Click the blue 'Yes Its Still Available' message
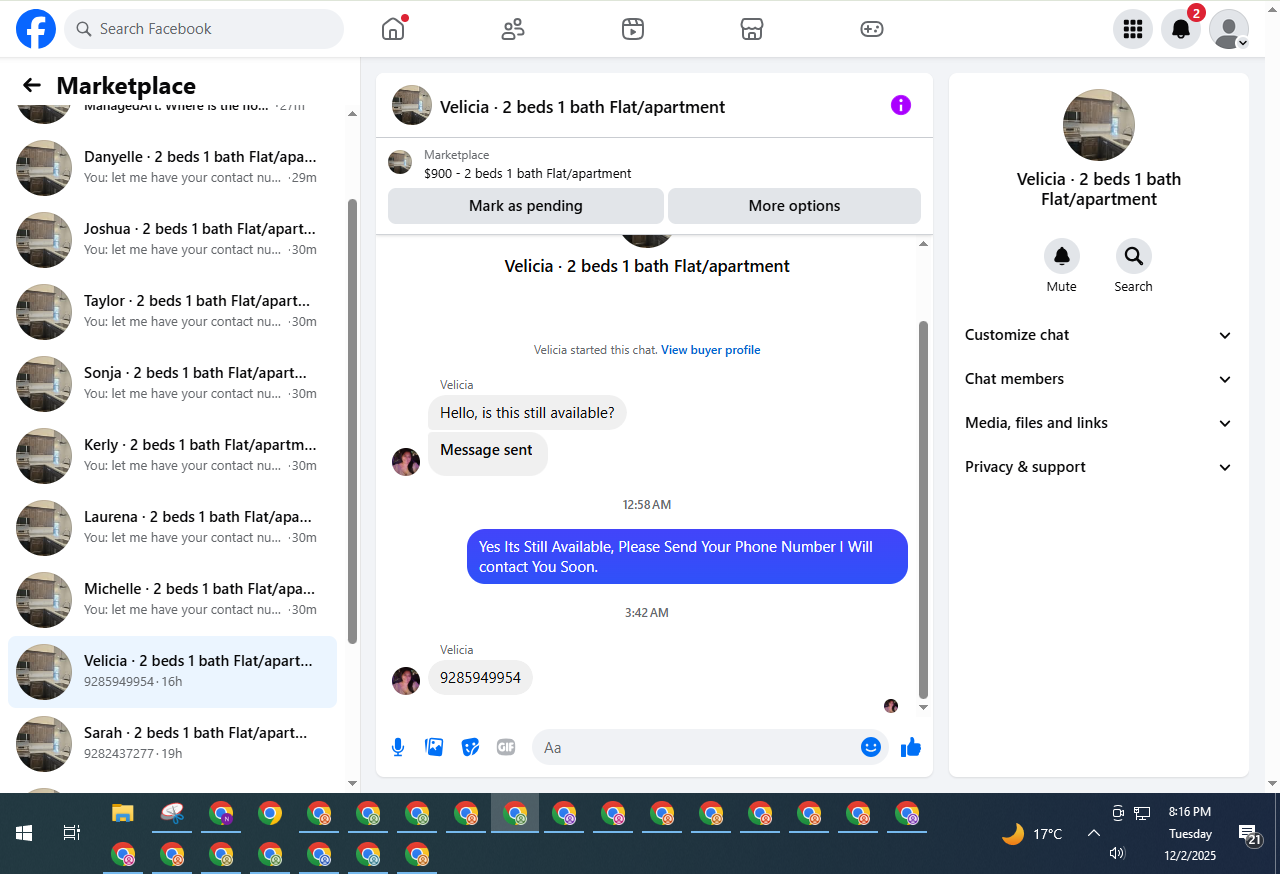The height and width of the screenshot is (874, 1280). pyautogui.click(x=687, y=557)
